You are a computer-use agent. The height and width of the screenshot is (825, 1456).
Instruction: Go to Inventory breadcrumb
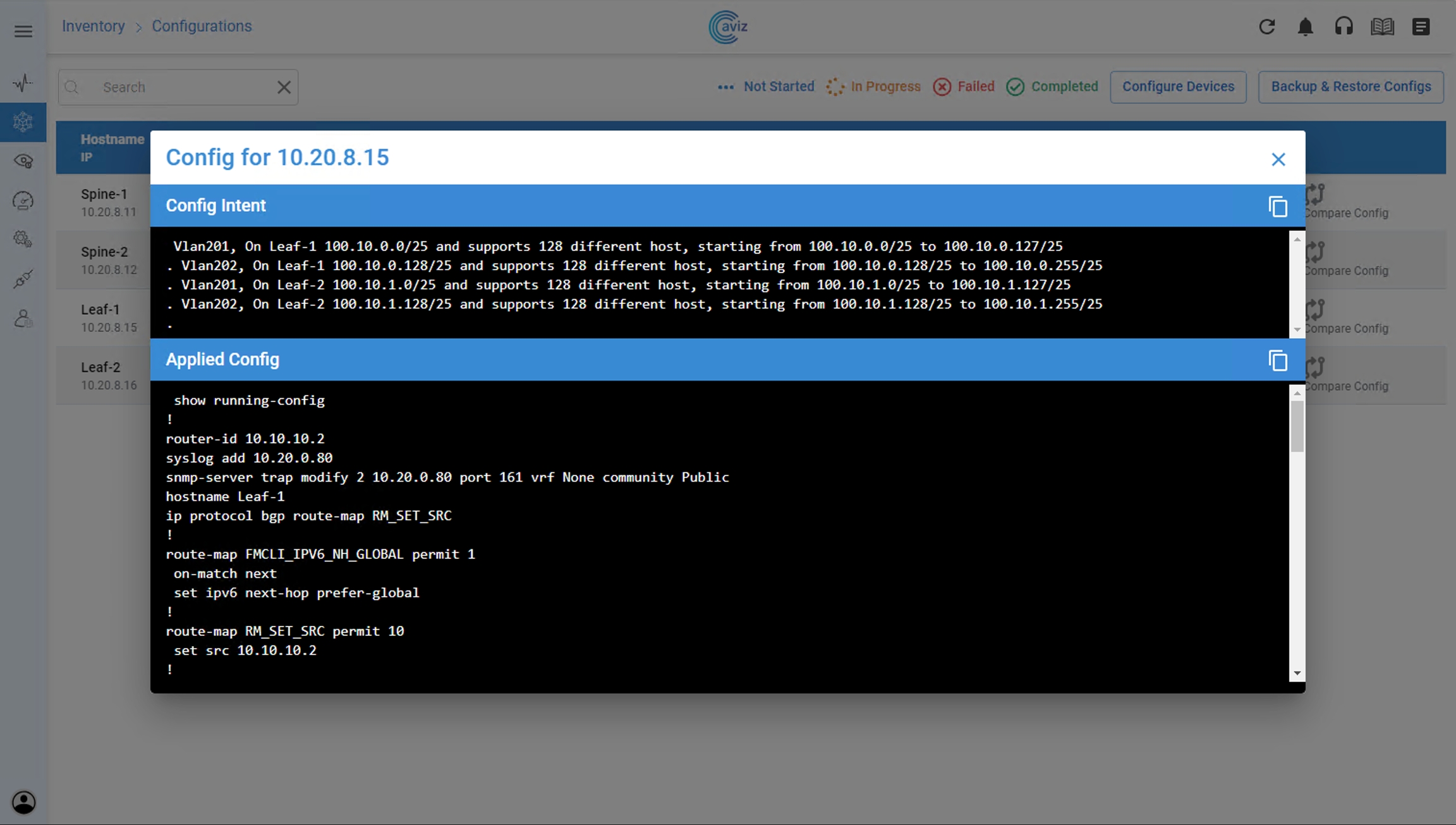(93, 26)
